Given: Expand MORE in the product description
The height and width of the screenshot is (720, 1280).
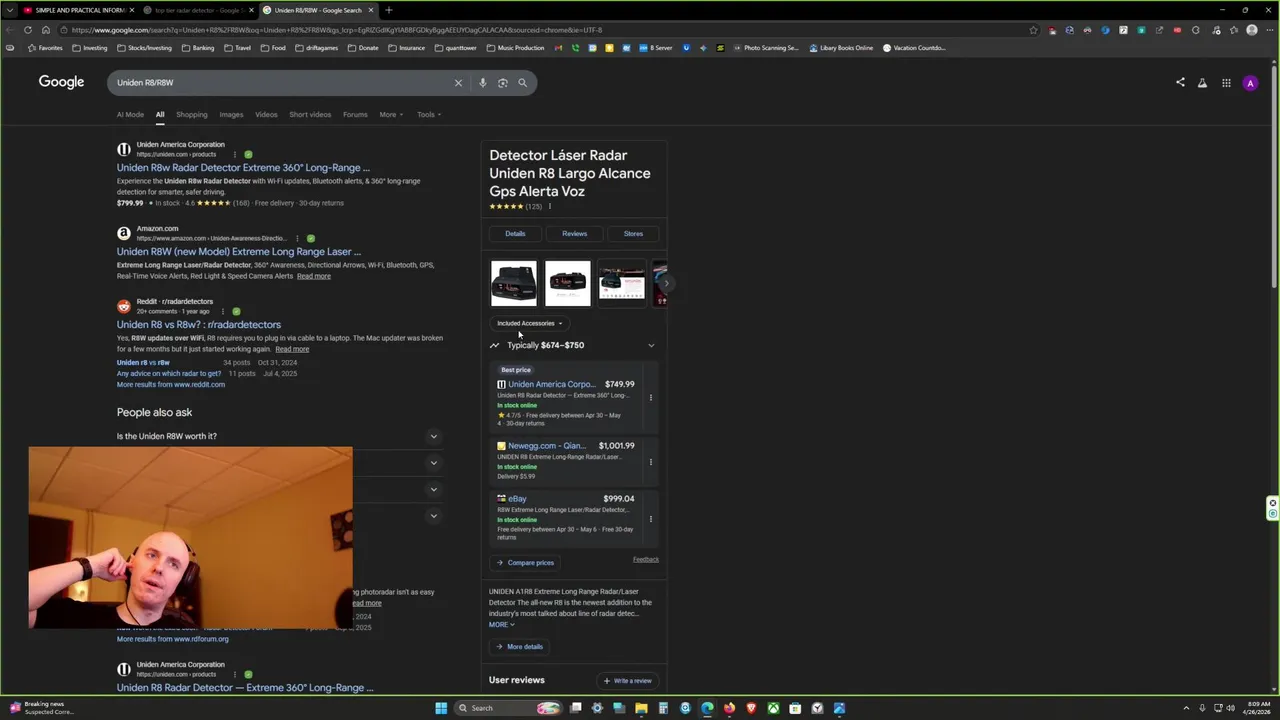Looking at the screenshot, I should [x=501, y=624].
